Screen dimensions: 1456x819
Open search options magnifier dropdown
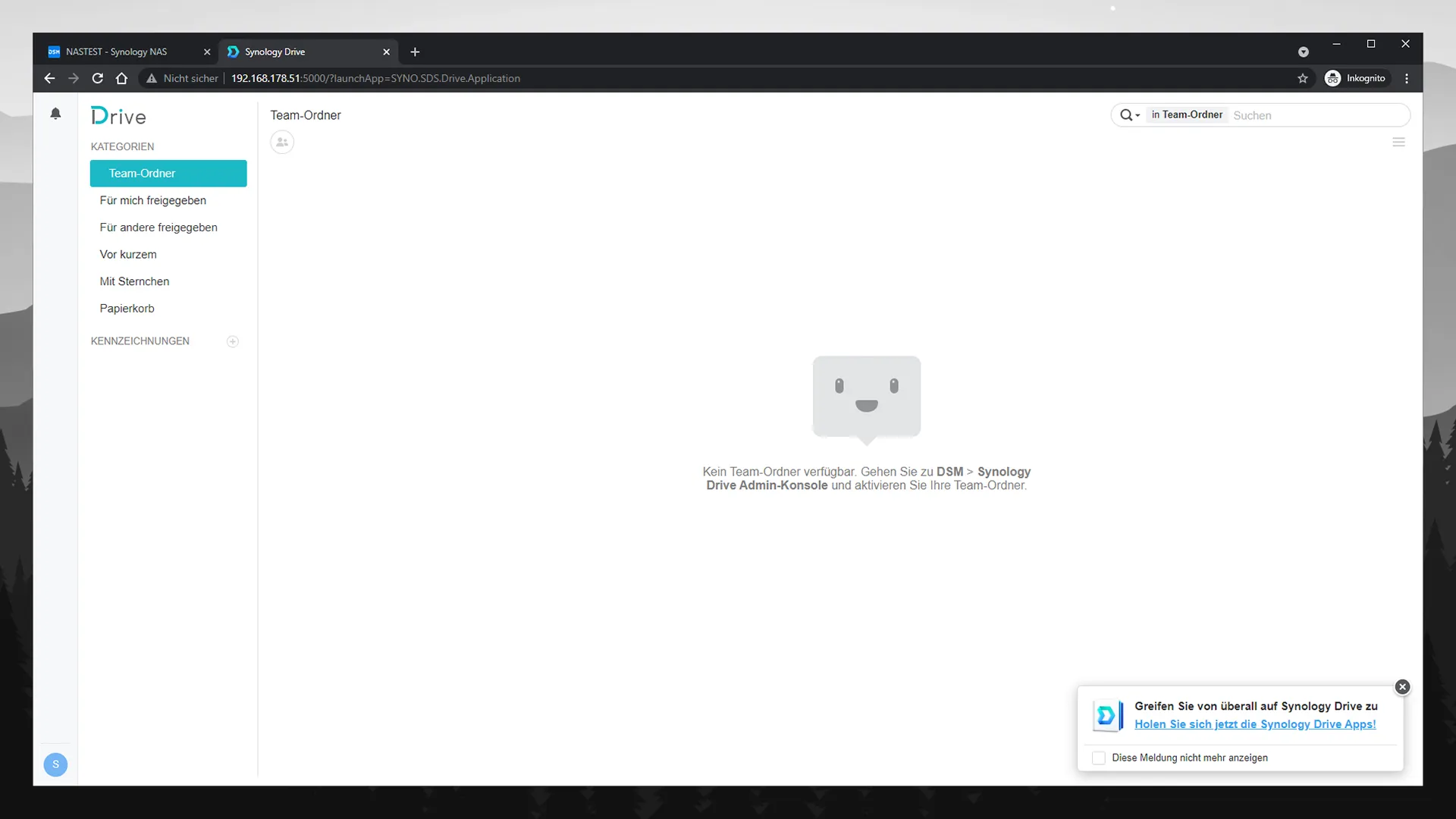tap(1130, 115)
